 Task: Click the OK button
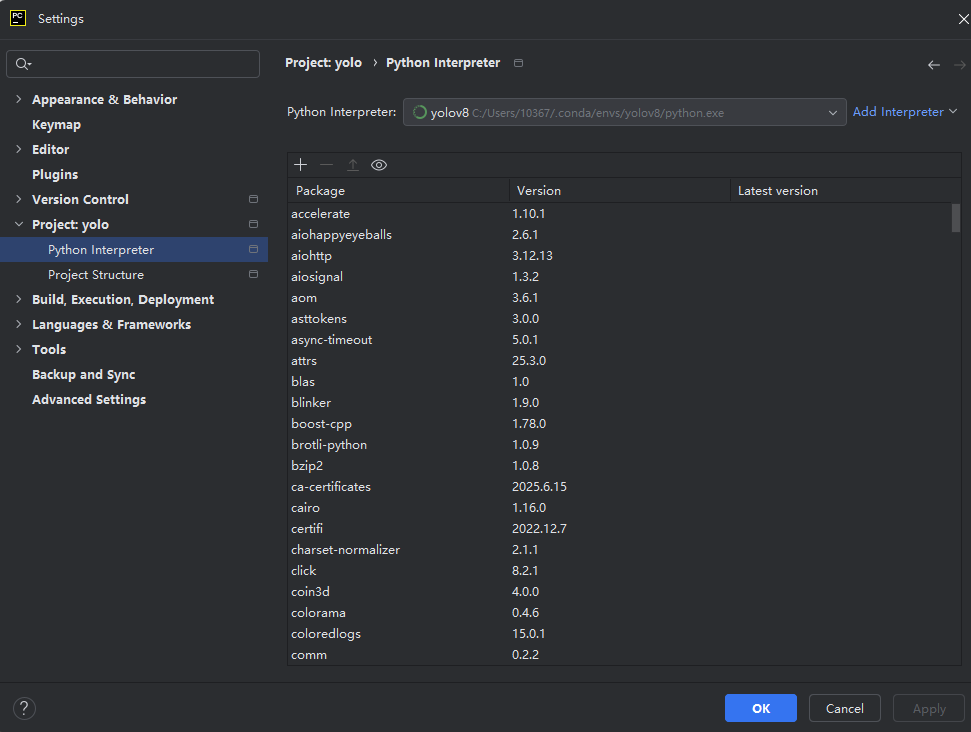pos(760,708)
